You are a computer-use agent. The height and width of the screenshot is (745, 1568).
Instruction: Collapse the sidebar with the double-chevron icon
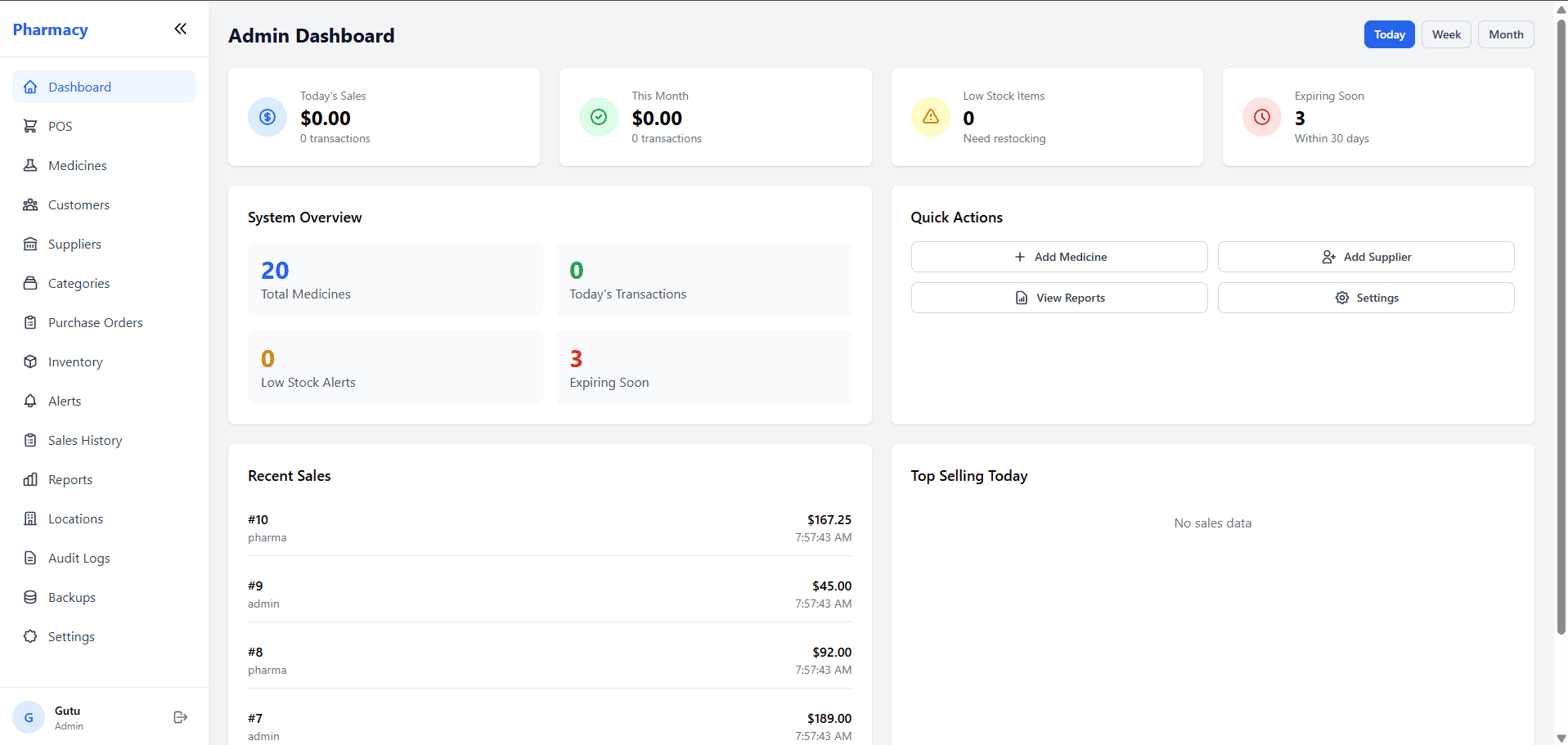tap(181, 29)
